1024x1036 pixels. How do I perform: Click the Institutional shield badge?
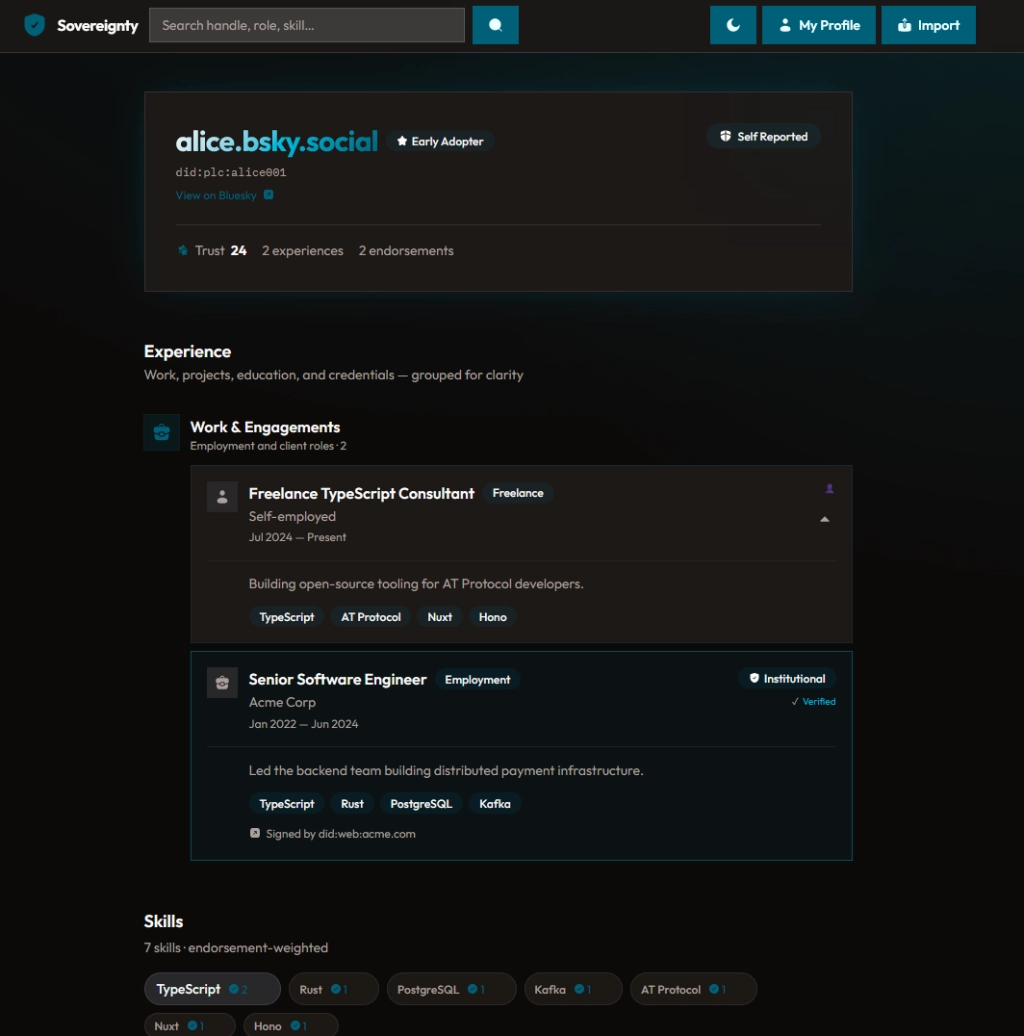pos(787,679)
